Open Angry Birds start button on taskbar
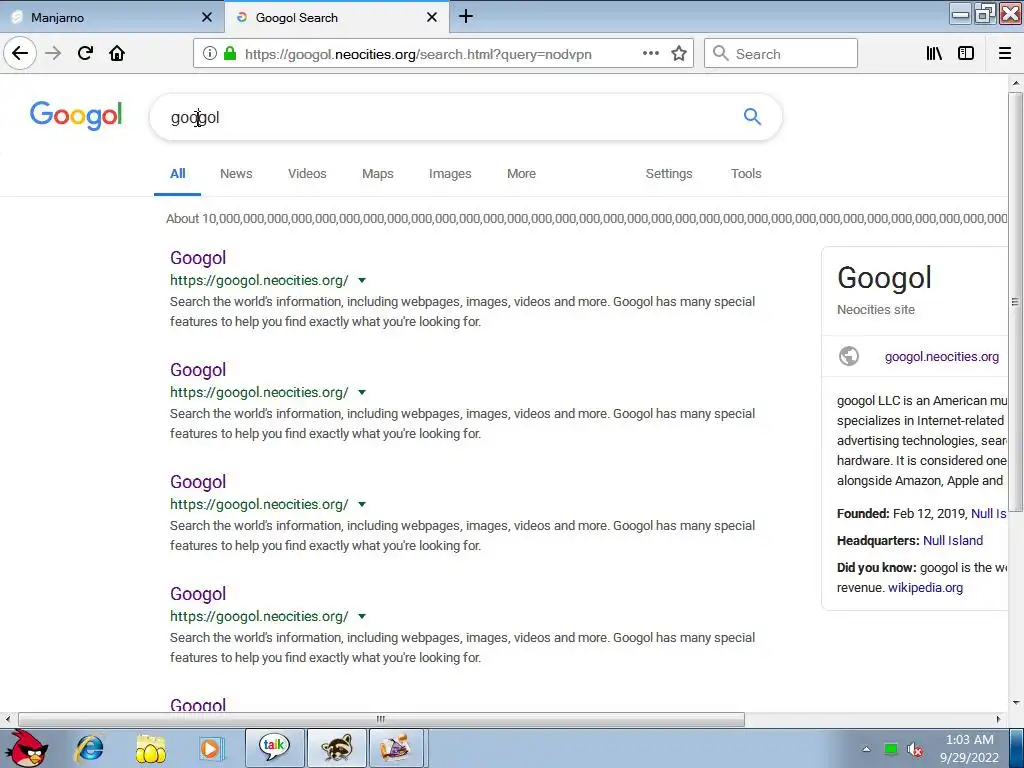The image size is (1024, 768). pyautogui.click(x=26, y=748)
